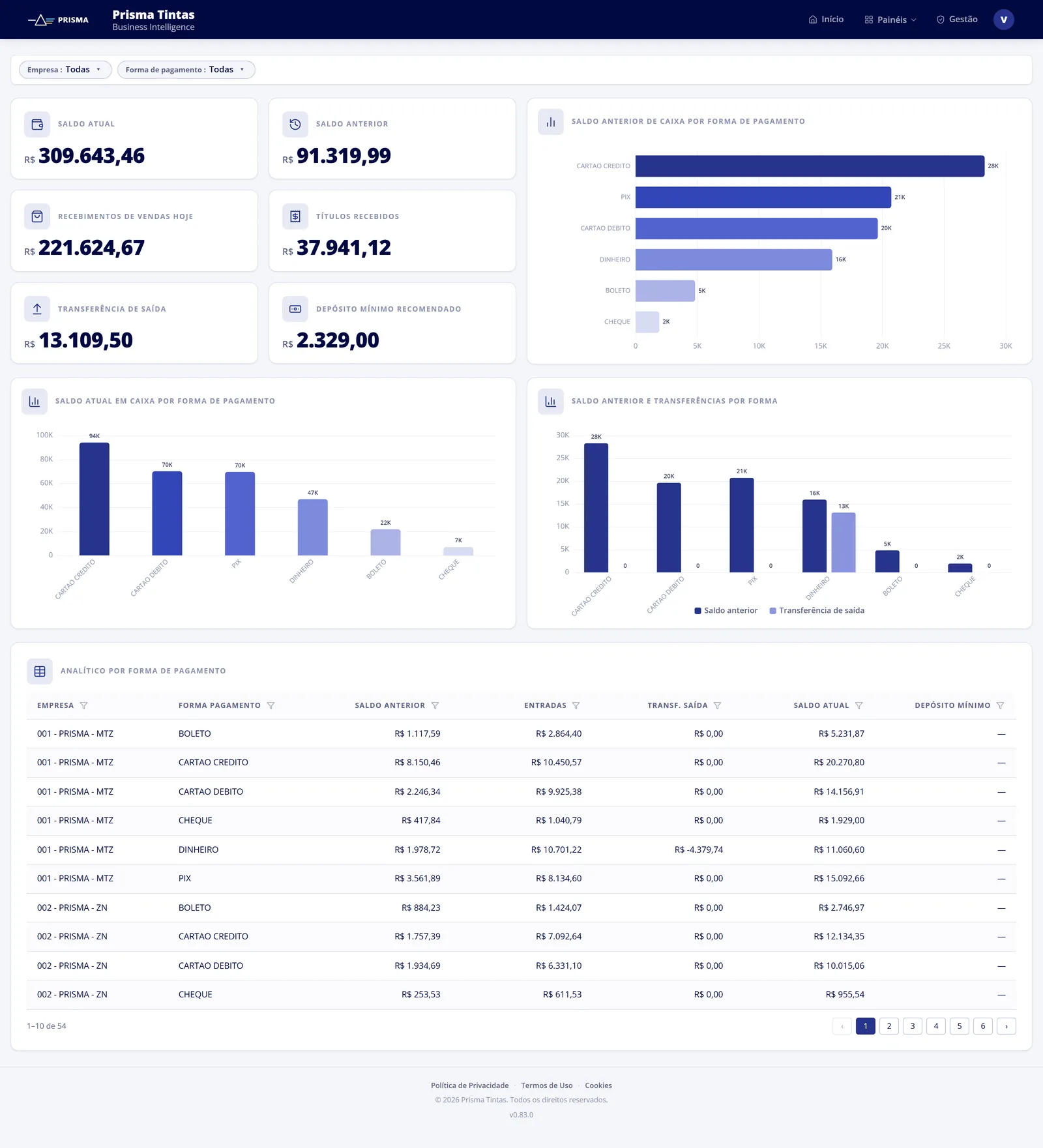Click the Depósito Mínimo Recomendado banknote icon
Viewport: 1043px width, 1148px height.
pos(295,309)
